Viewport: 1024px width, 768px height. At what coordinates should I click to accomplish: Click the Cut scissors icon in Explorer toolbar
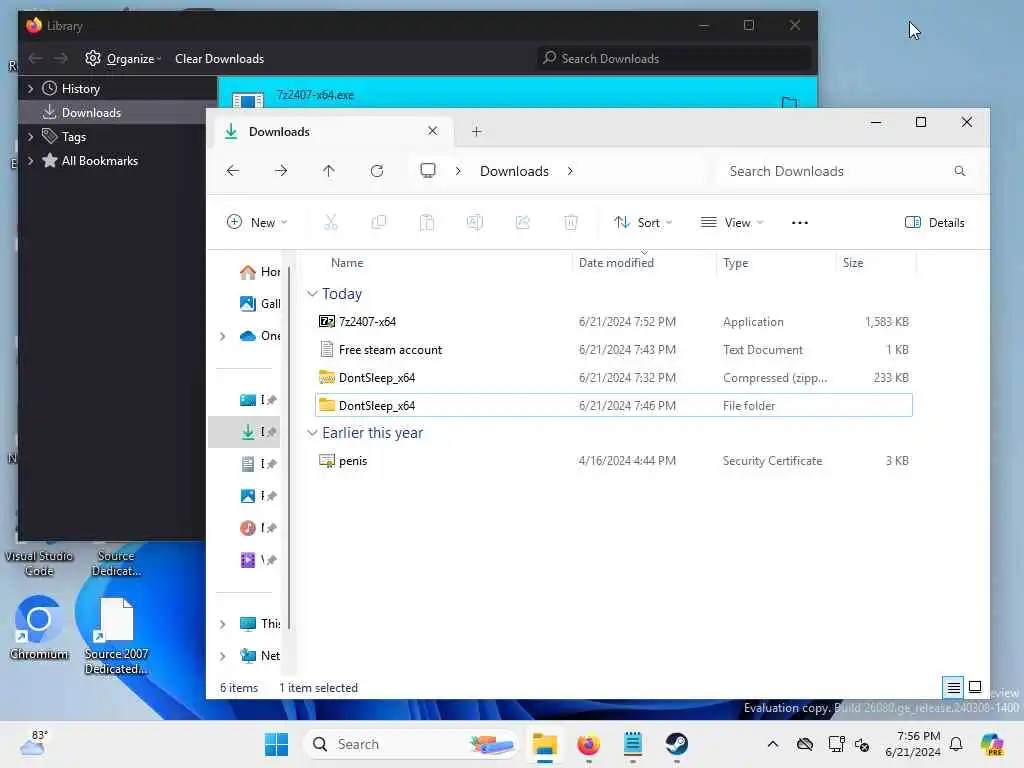click(331, 223)
